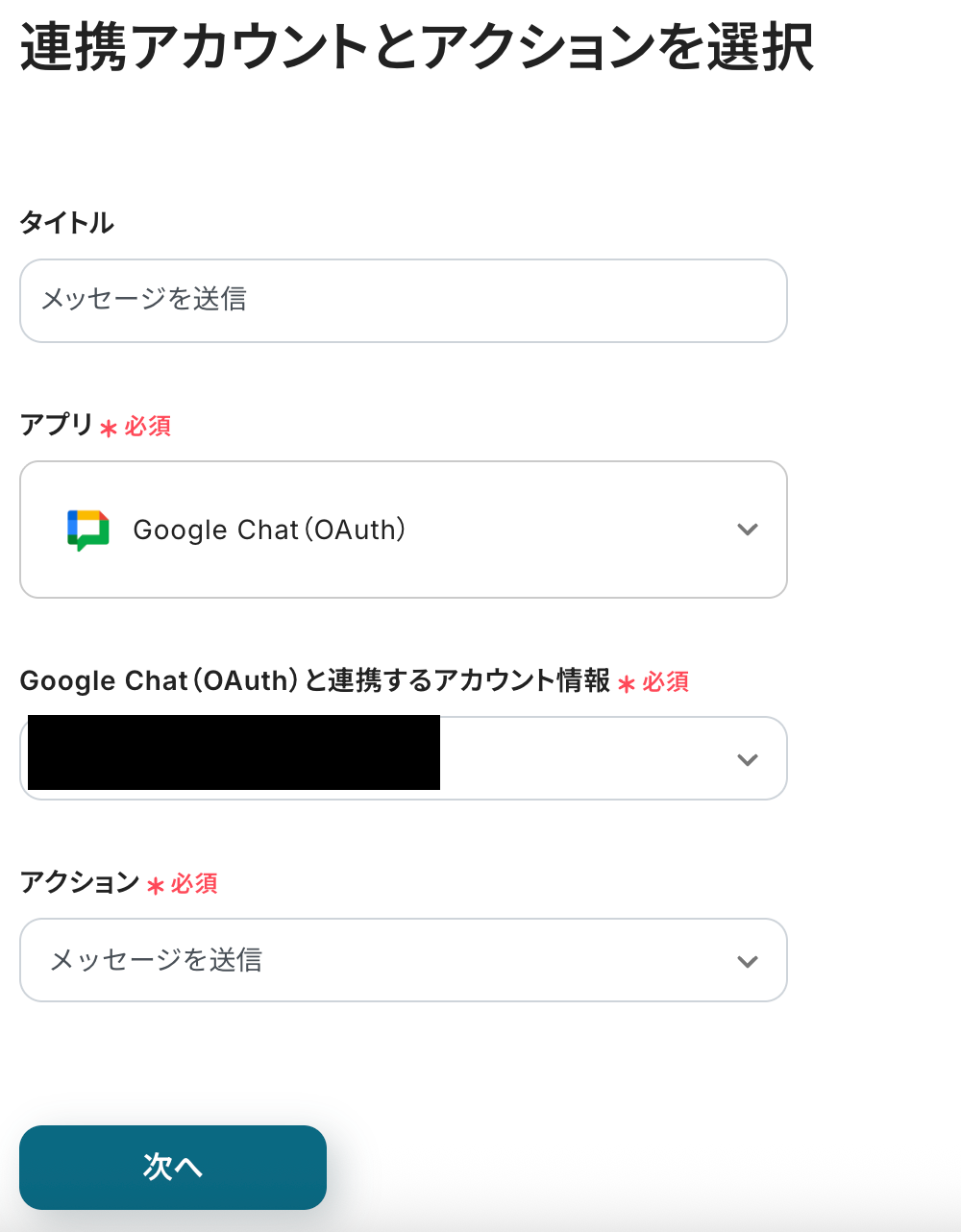Click the 連携アカウントとアクションを選択 page heading
This screenshot has height=1232, width=961.
tap(417, 48)
